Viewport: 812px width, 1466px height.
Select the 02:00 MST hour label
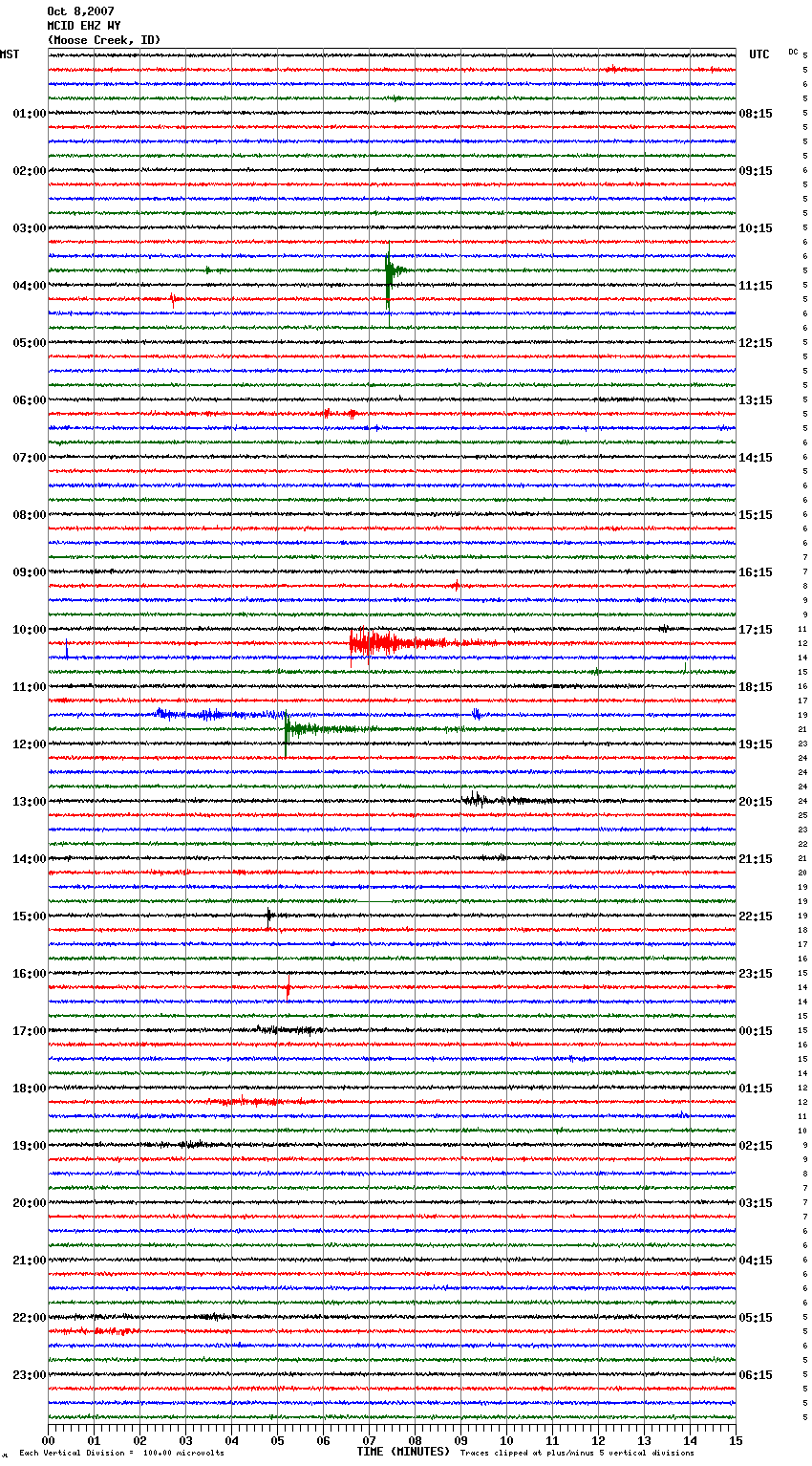click(x=30, y=171)
